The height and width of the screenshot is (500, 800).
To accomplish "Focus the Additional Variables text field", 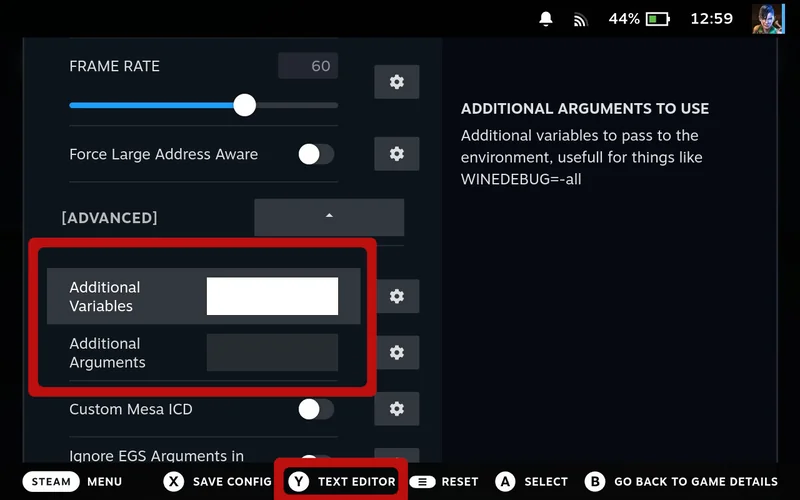I will tap(272, 296).
